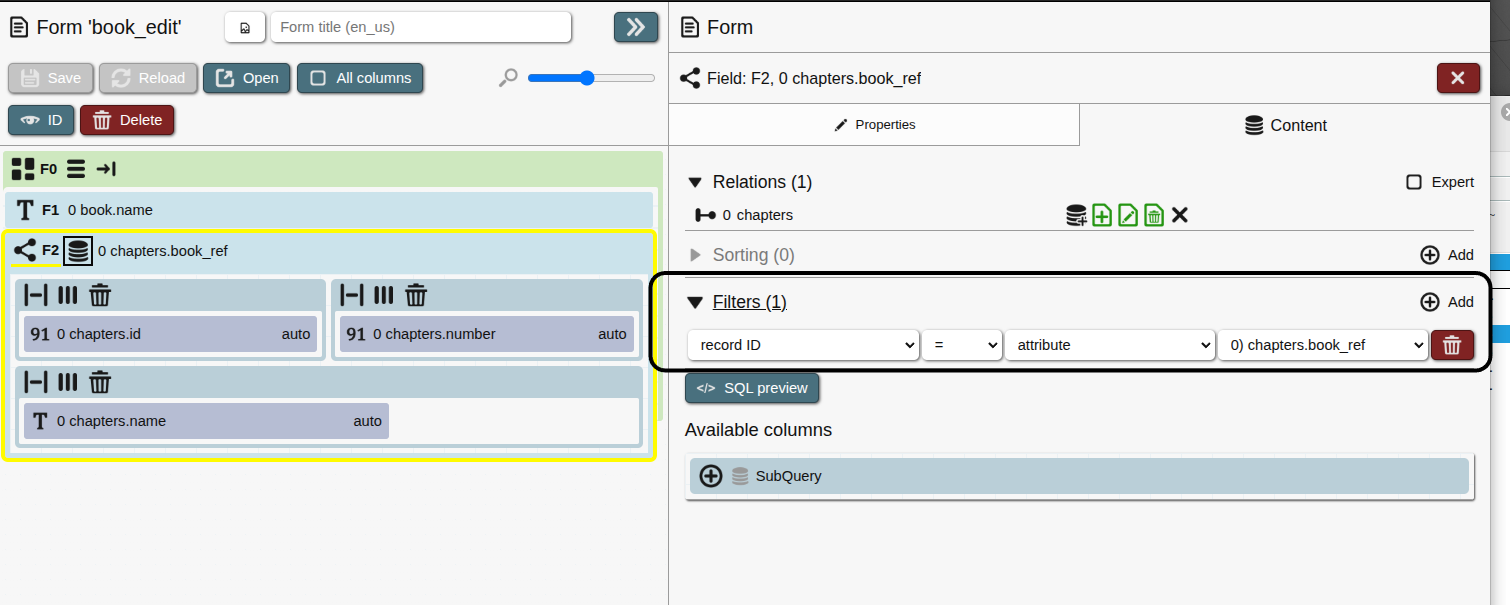Switch to the Content tab

click(1285, 125)
